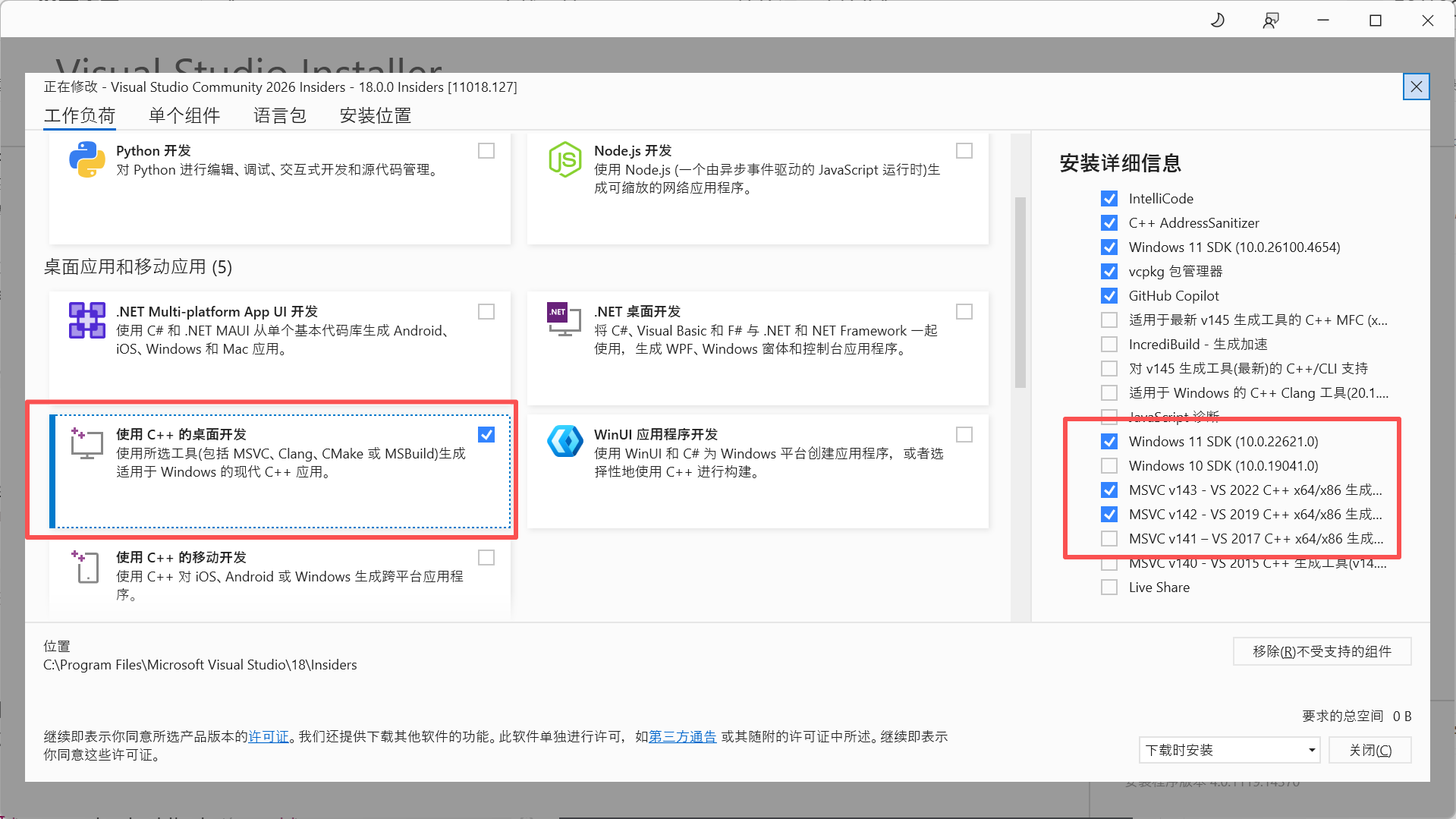This screenshot has height=819, width=1456.
Task: Uncheck Windows 11 SDK (10.0.22621.0)
Action: tap(1109, 442)
